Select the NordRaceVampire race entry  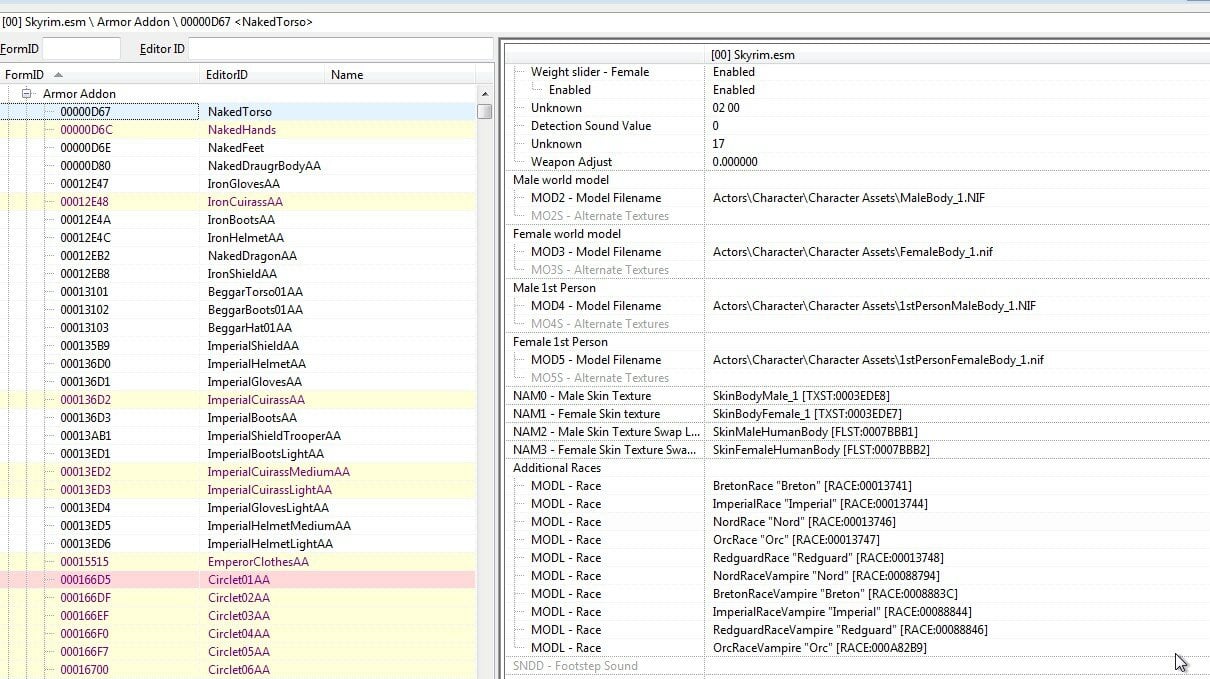858,576
